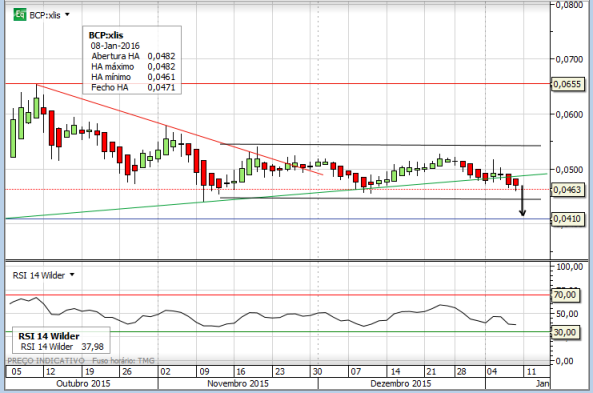Click the 0,0700 price axis label
Image resolution: width=593 pixels, height=393 pixels.
[569, 59]
